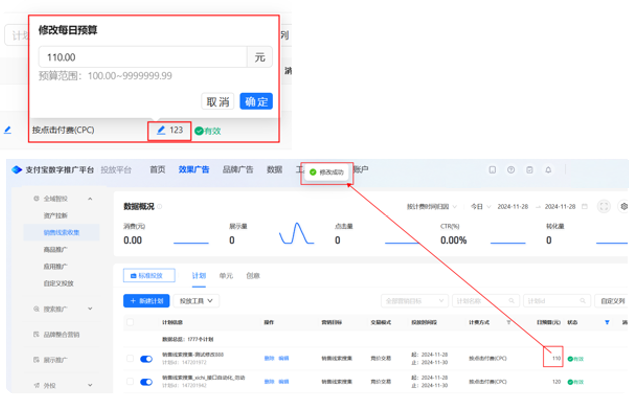
Task: Click the blue pencil icon left of 按点击付费(CPC)
Action: click(x=7, y=130)
